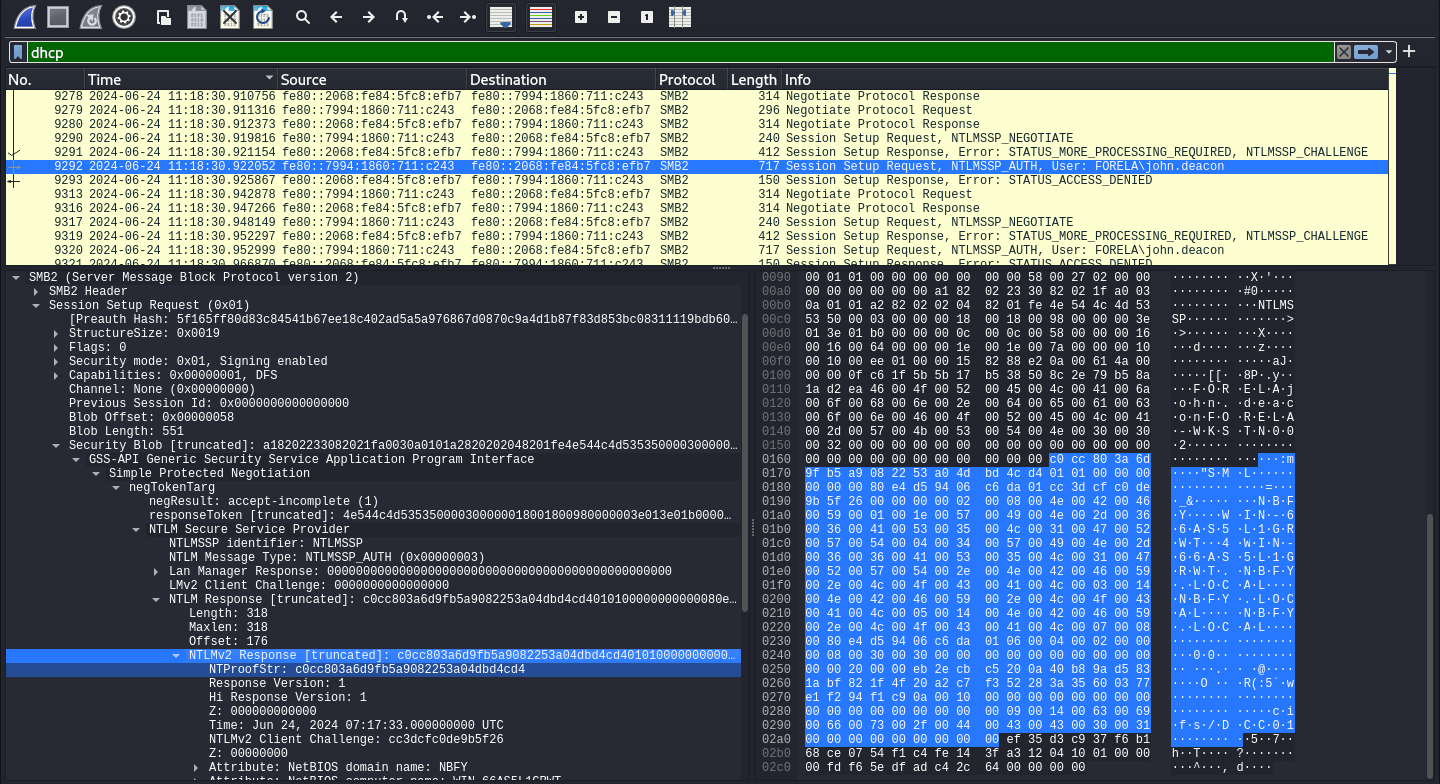The image size is (1440, 784).
Task: Collapse NTLM Secure Service Provider node
Action: (137, 529)
